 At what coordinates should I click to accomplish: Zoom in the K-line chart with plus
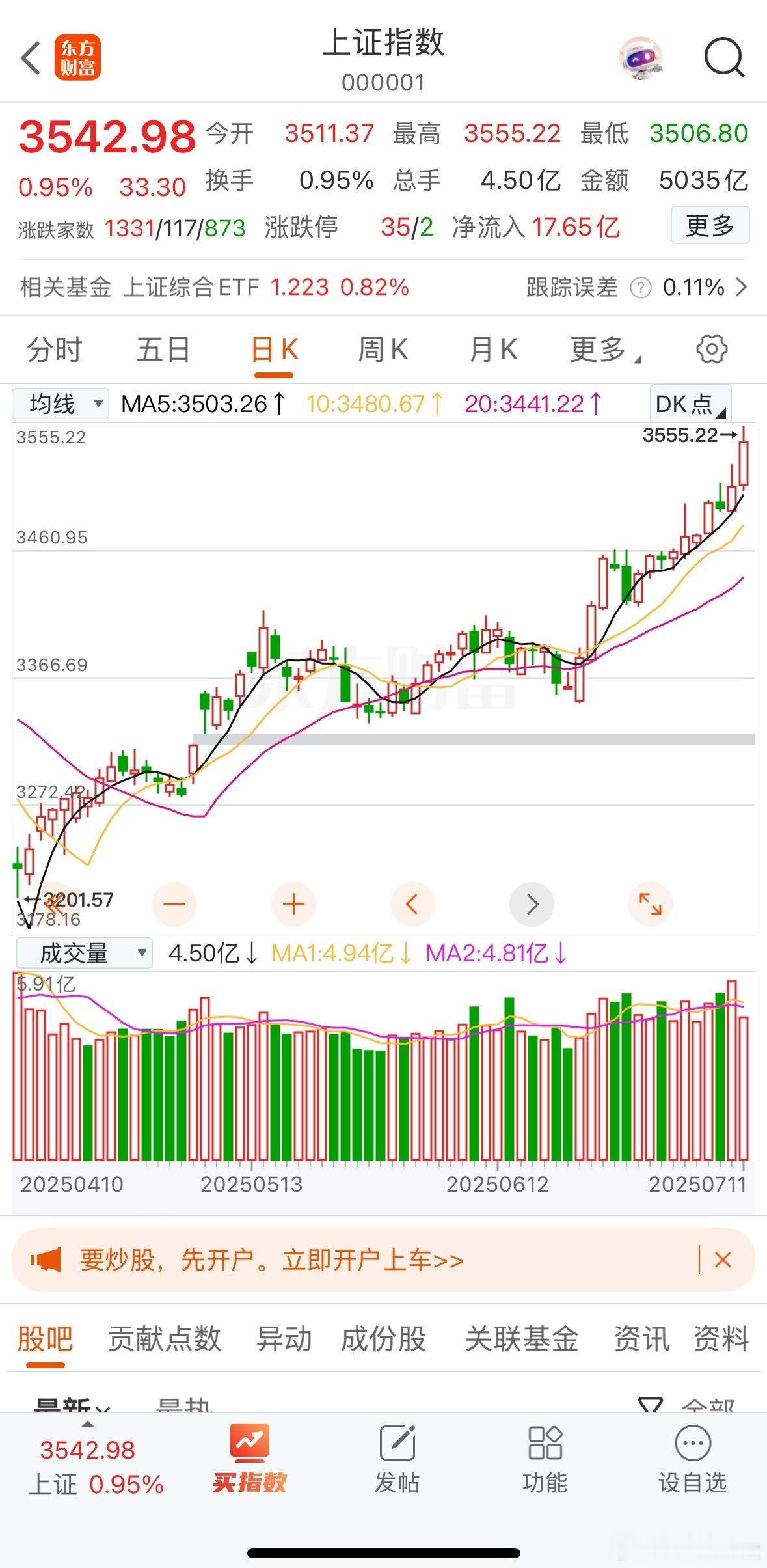293,903
